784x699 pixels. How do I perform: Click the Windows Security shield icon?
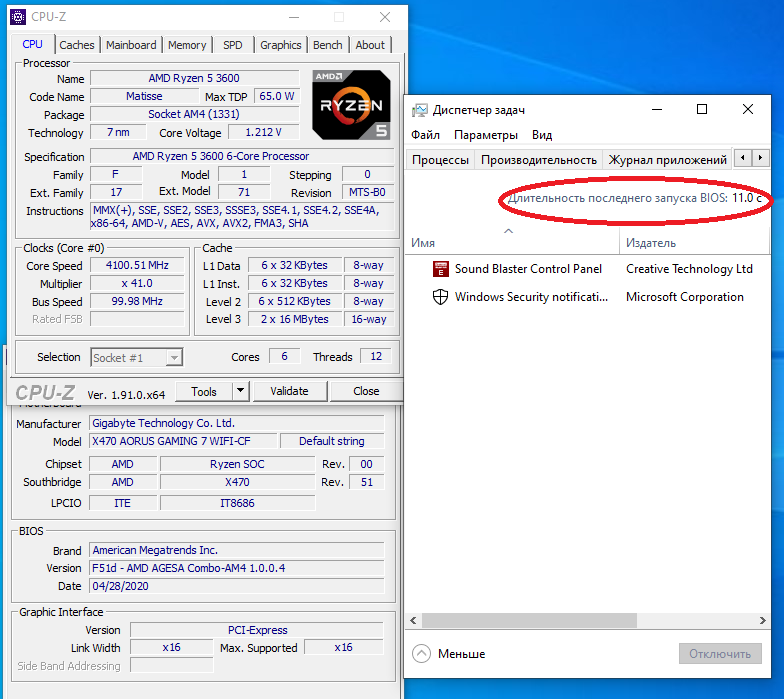tap(440, 297)
